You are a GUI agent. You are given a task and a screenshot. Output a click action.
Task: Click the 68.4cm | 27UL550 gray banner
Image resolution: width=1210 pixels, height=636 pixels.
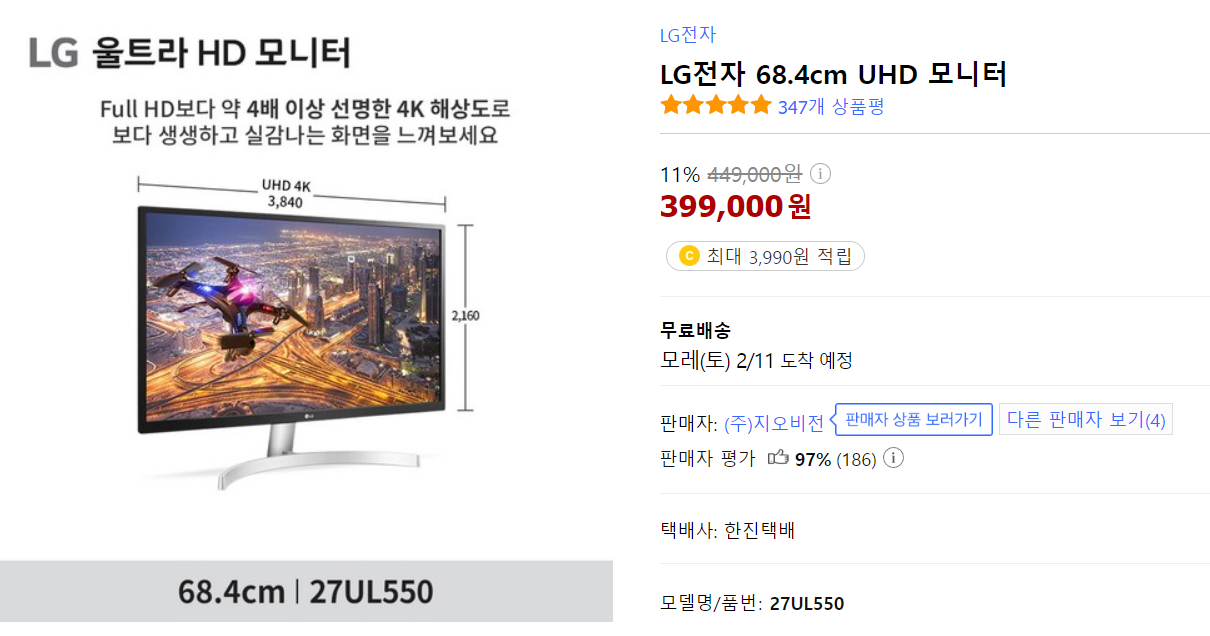(306, 592)
